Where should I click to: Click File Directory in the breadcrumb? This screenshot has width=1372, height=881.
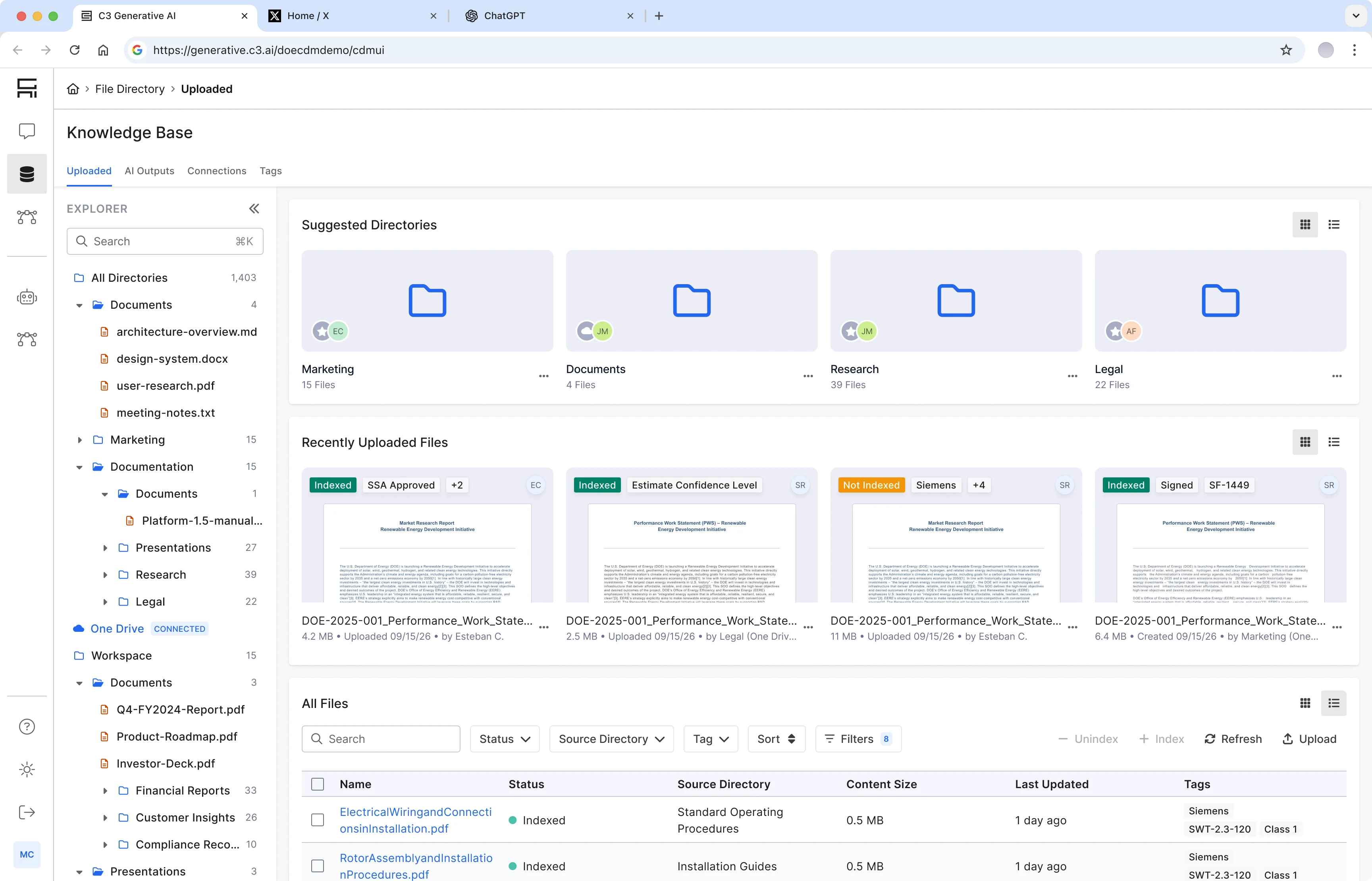click(130, 89)
